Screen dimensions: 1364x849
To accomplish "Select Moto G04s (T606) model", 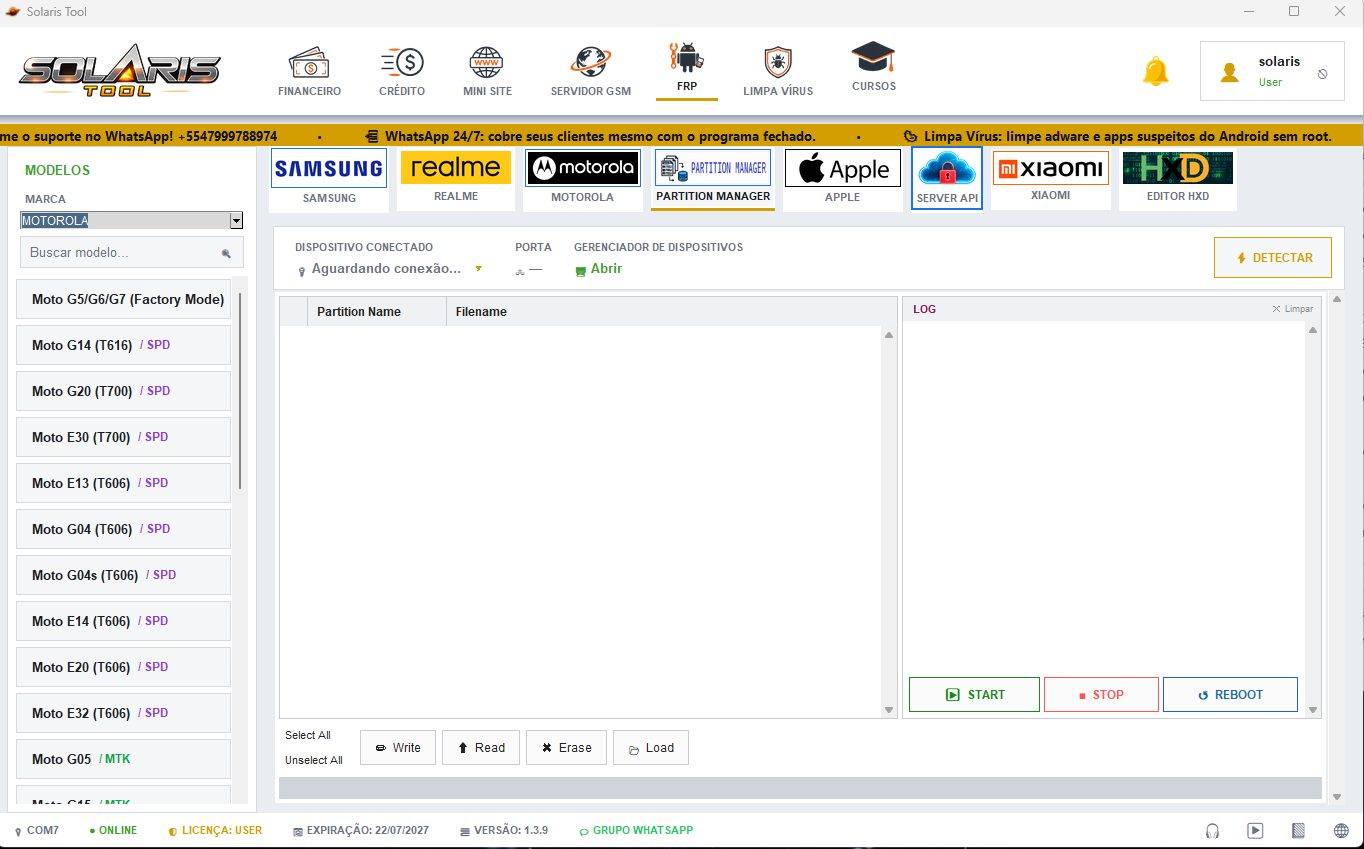I will pos(124,575).
